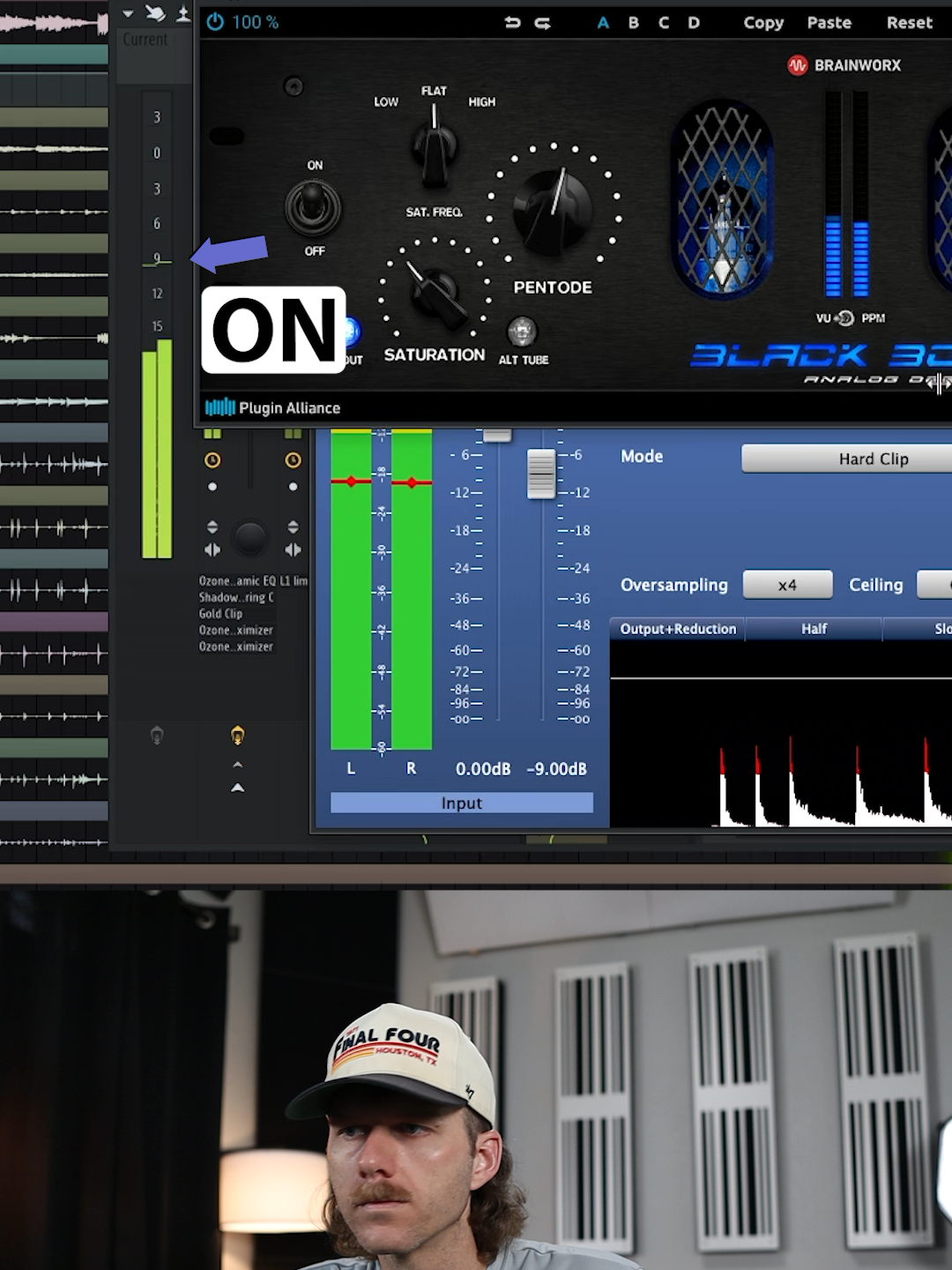Click the left channel red peak marker
This screenshot has width=952, height=1270.
point(352,481)
